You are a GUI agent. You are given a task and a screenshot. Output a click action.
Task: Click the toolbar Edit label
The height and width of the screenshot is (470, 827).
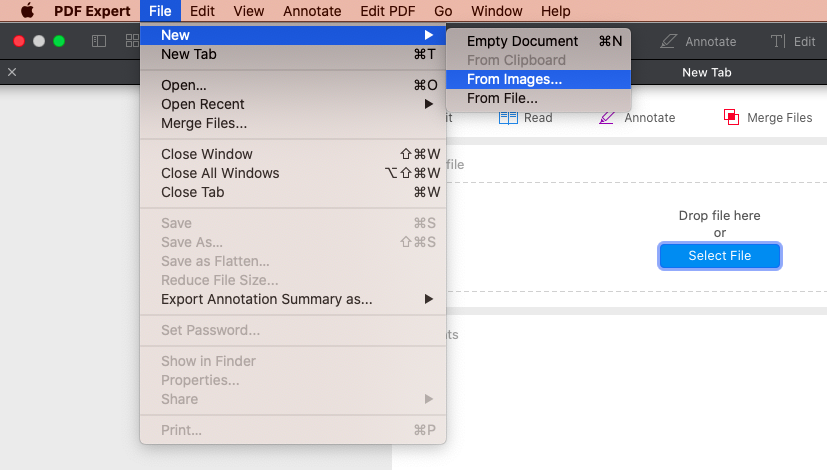pyautogui.click(x=804, y=42)
